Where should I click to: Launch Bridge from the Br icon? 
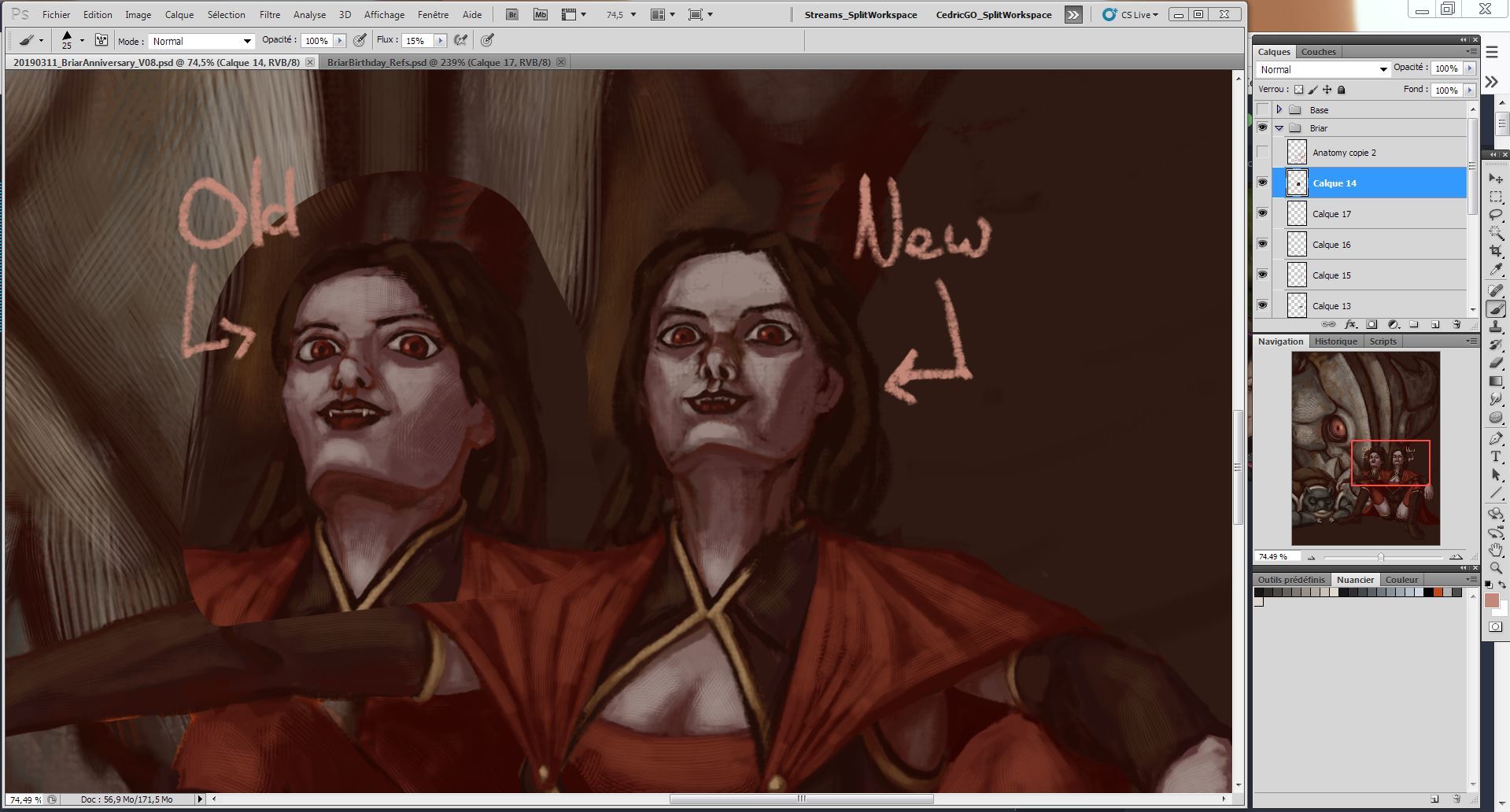(x=512, y=15)
